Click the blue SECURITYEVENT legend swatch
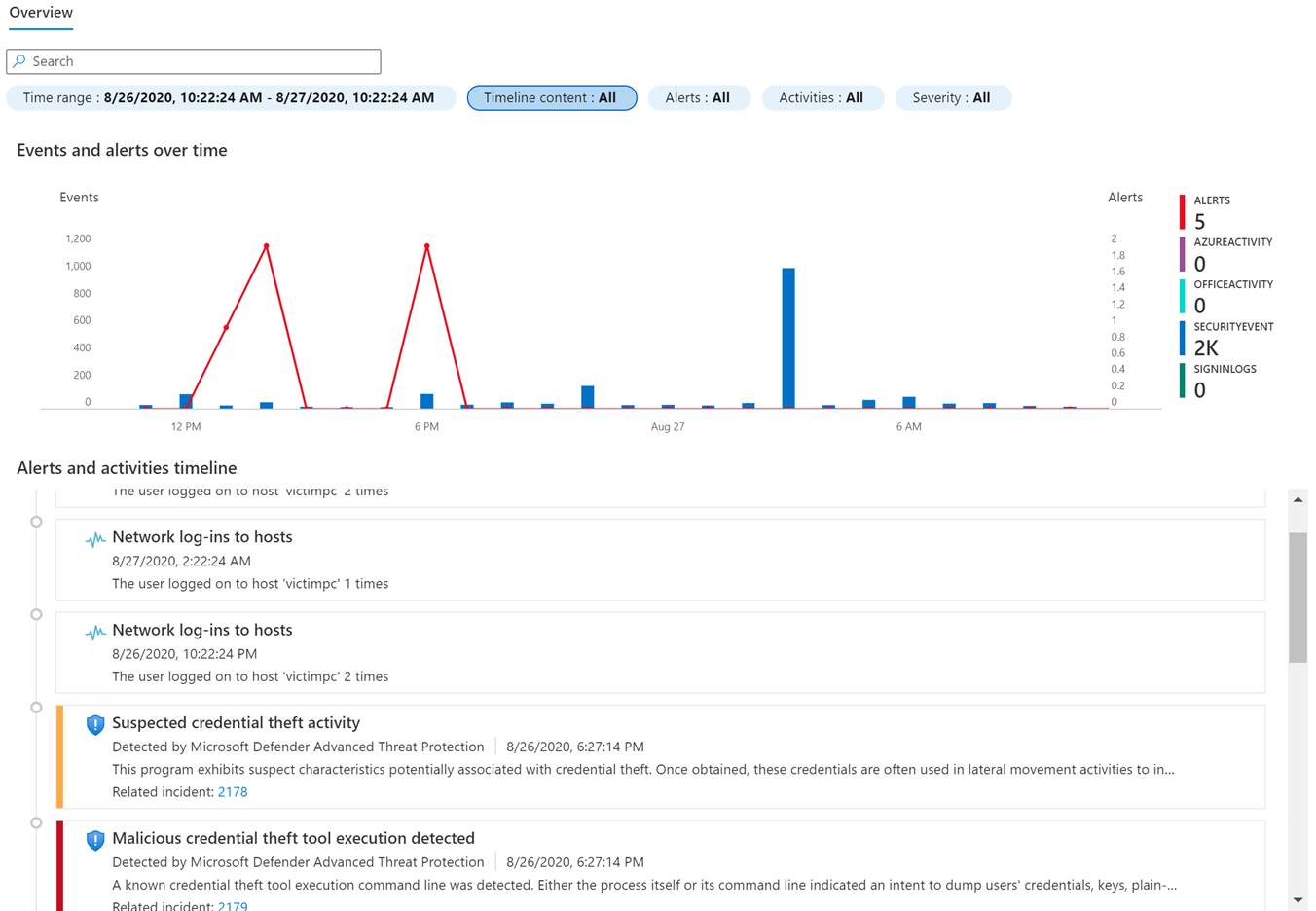 click(1182, 339)
